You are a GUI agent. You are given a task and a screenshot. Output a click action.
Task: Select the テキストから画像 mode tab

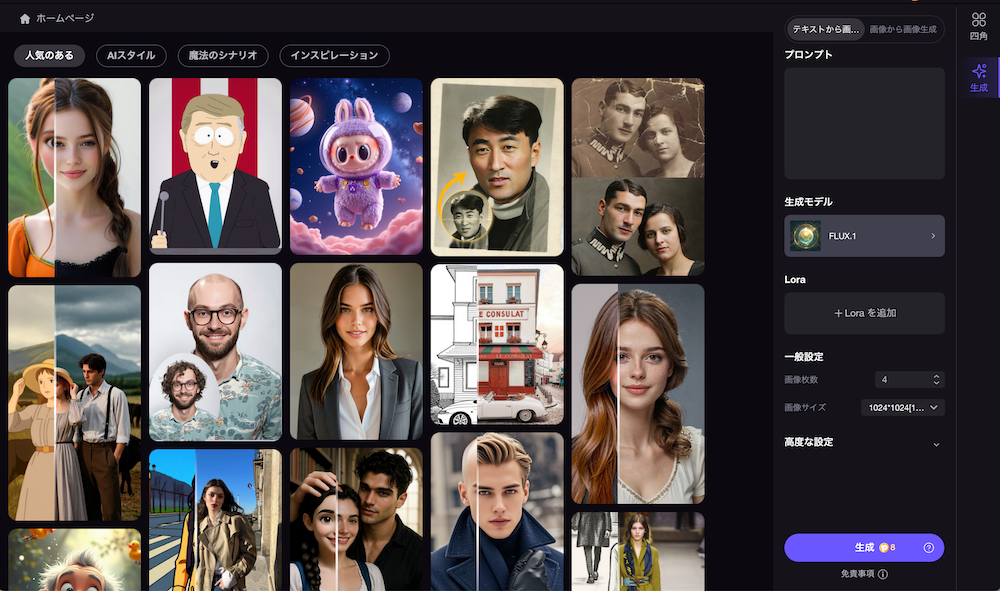click(x=826, y=29)
